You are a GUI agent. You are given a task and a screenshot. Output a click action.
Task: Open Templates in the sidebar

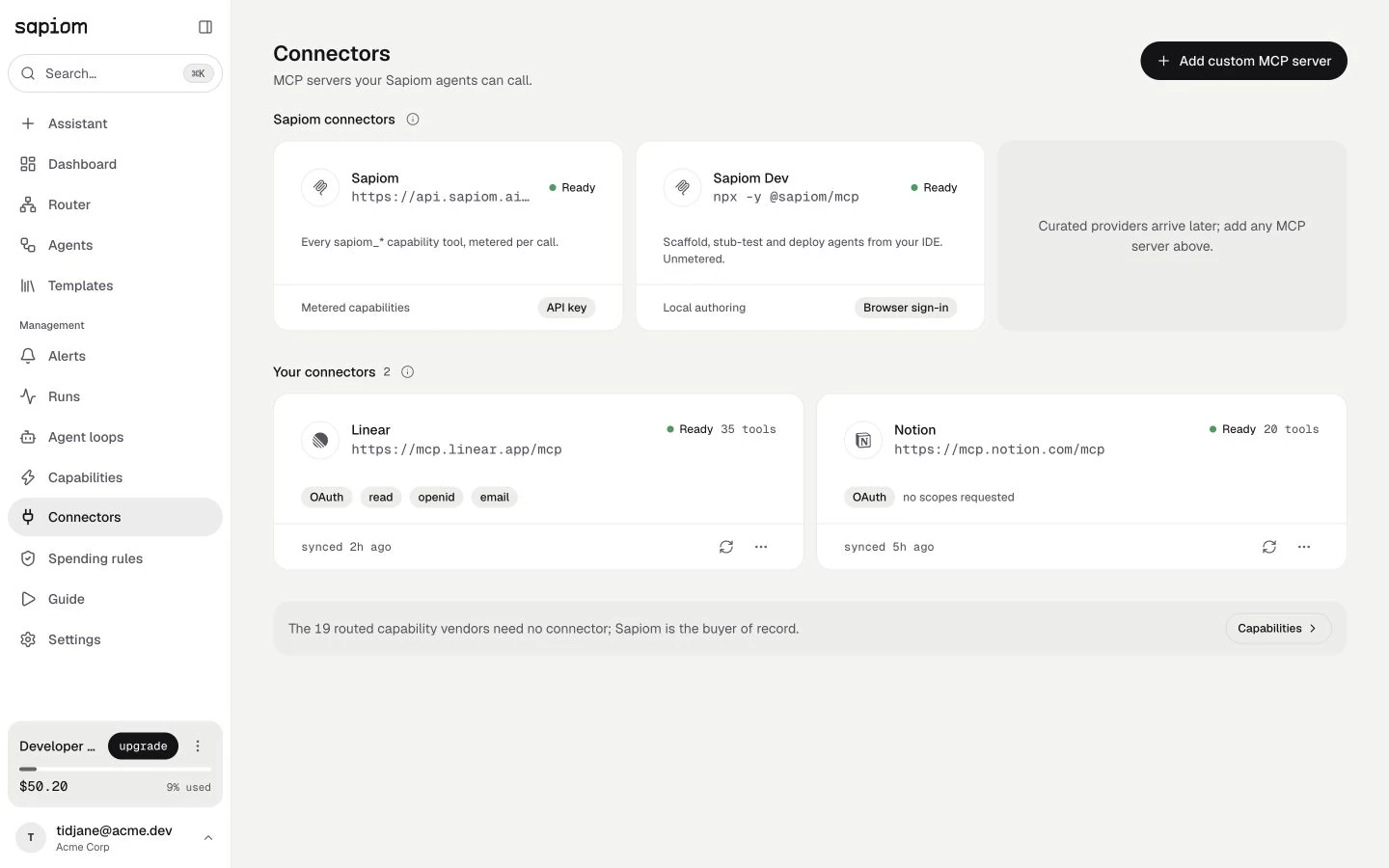pos(115,285)
